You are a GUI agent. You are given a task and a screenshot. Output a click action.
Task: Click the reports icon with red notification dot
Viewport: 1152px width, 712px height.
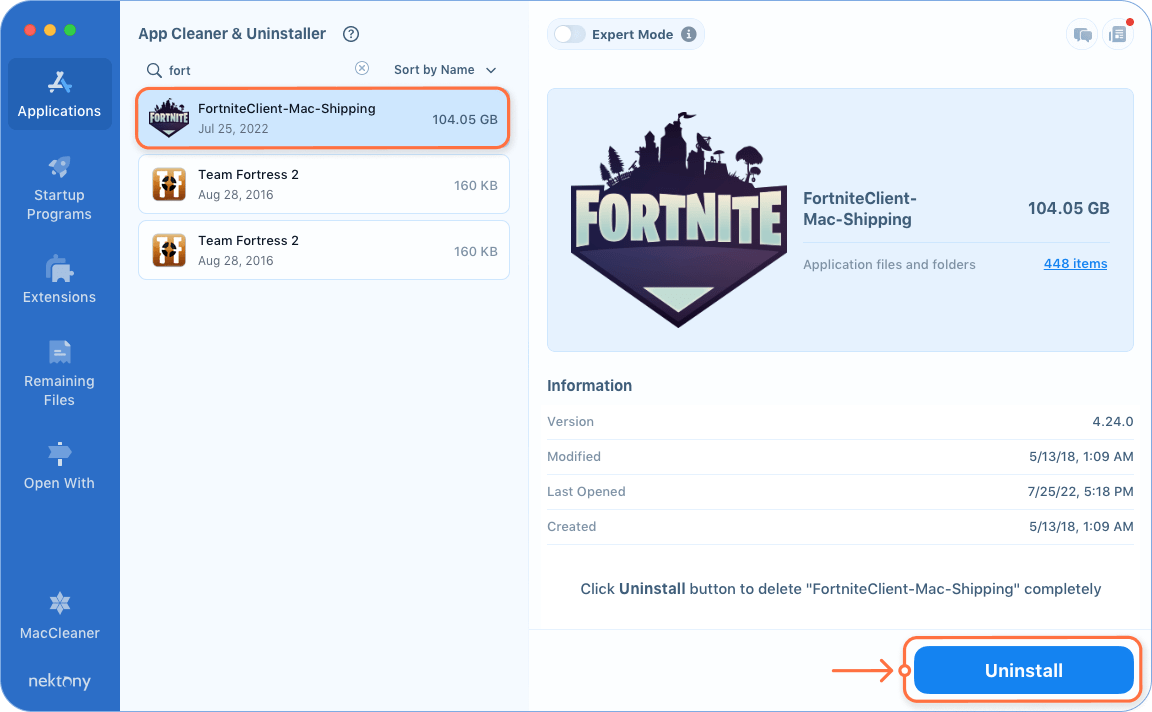click(1118, 34)
